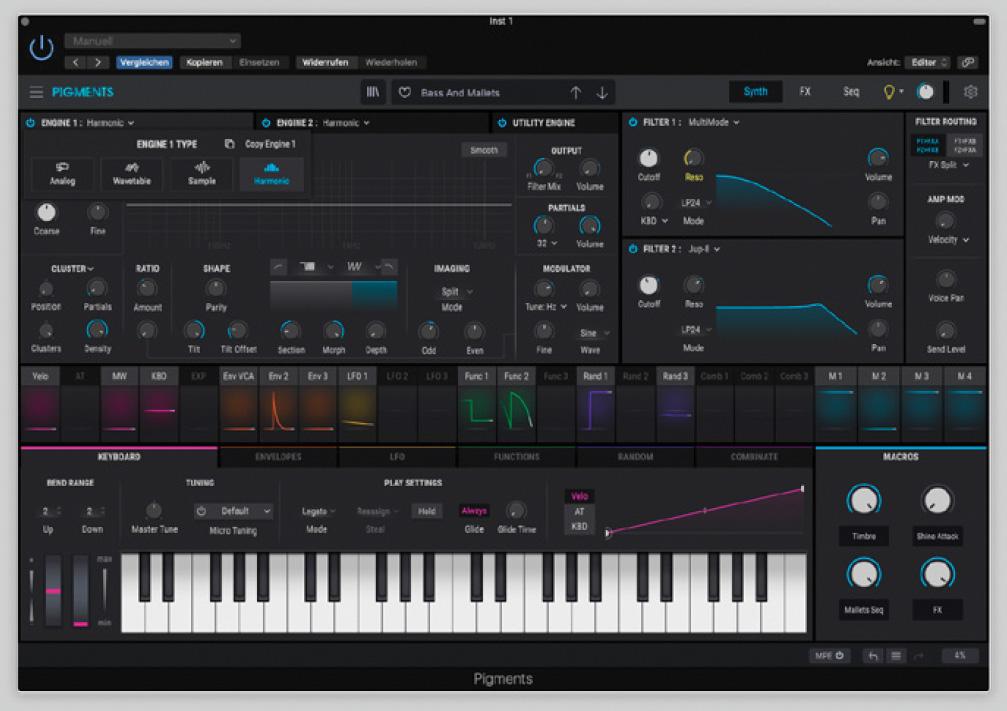Click Filter 2 Cutoff knob

click(649, 285)
